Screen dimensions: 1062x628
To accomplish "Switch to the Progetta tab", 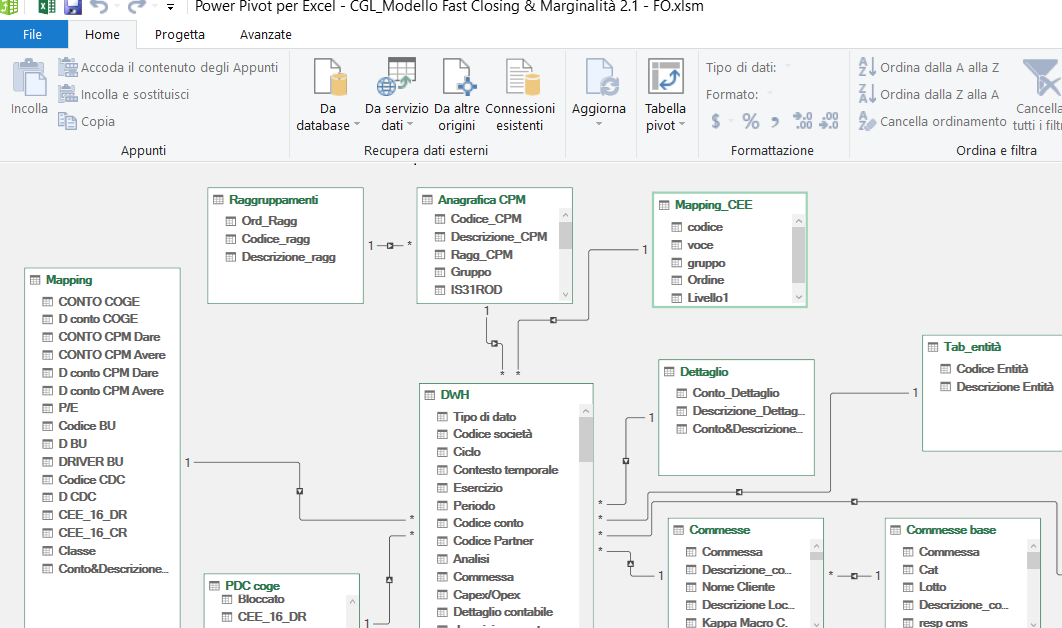I will (179, 35).
